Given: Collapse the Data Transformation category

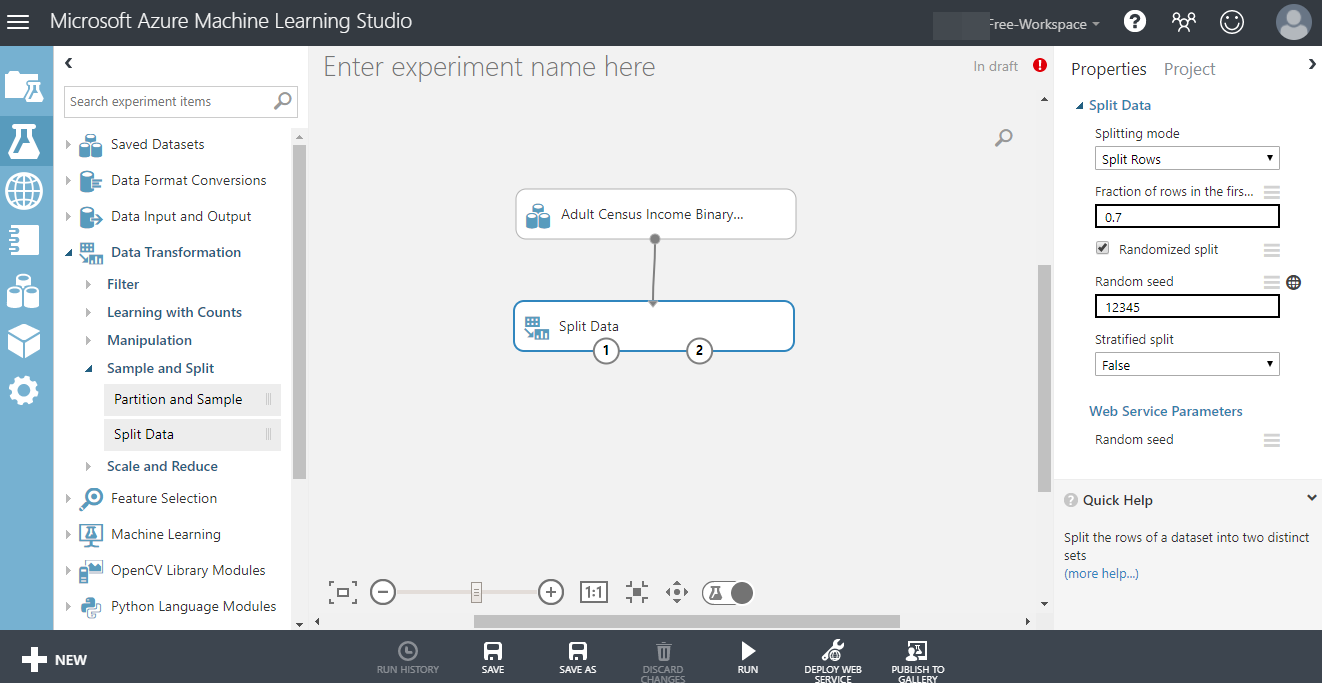Looking at the screenshot, I should (69, 252).
